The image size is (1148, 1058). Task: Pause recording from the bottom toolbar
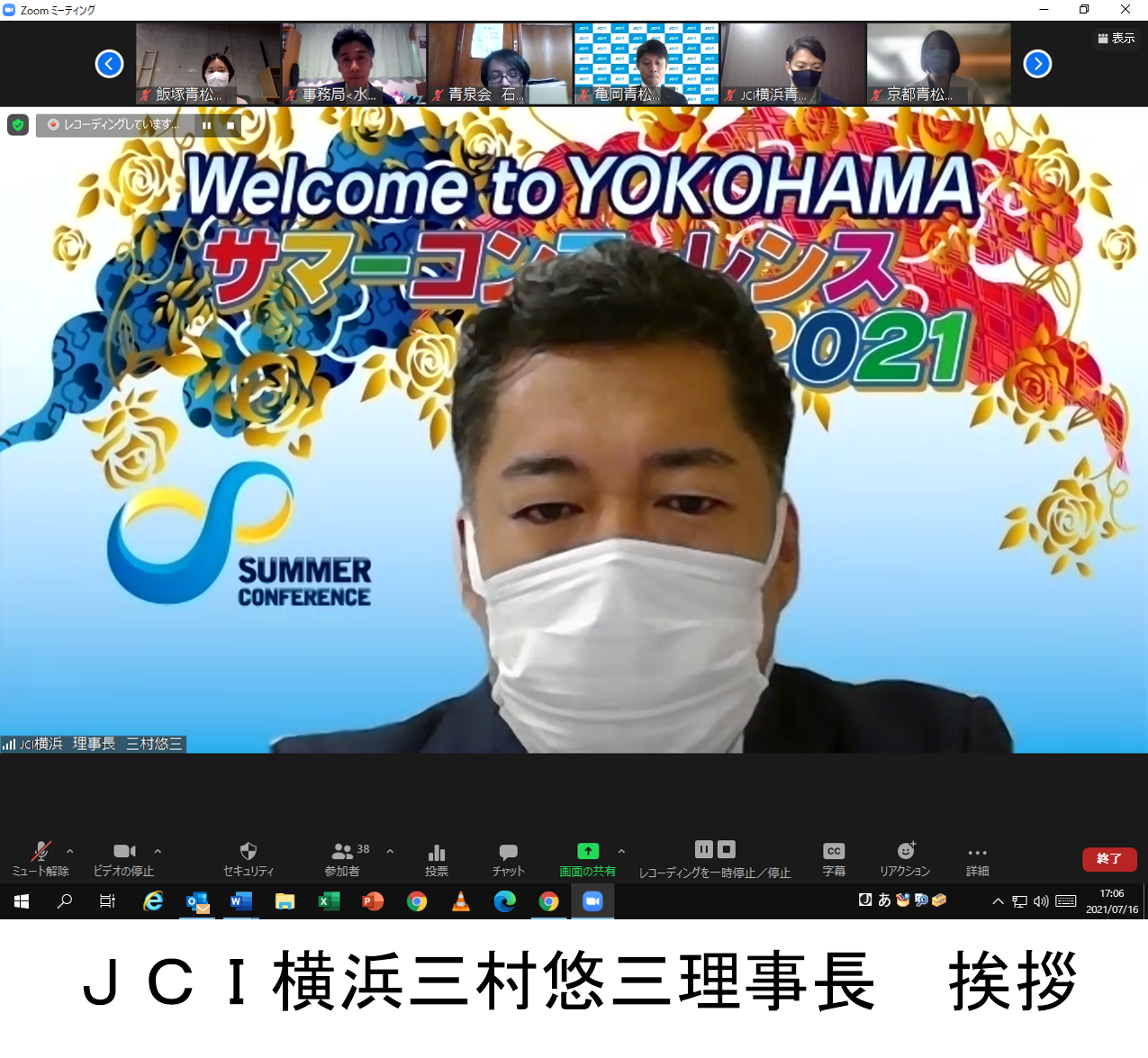(x=704, y=849)
